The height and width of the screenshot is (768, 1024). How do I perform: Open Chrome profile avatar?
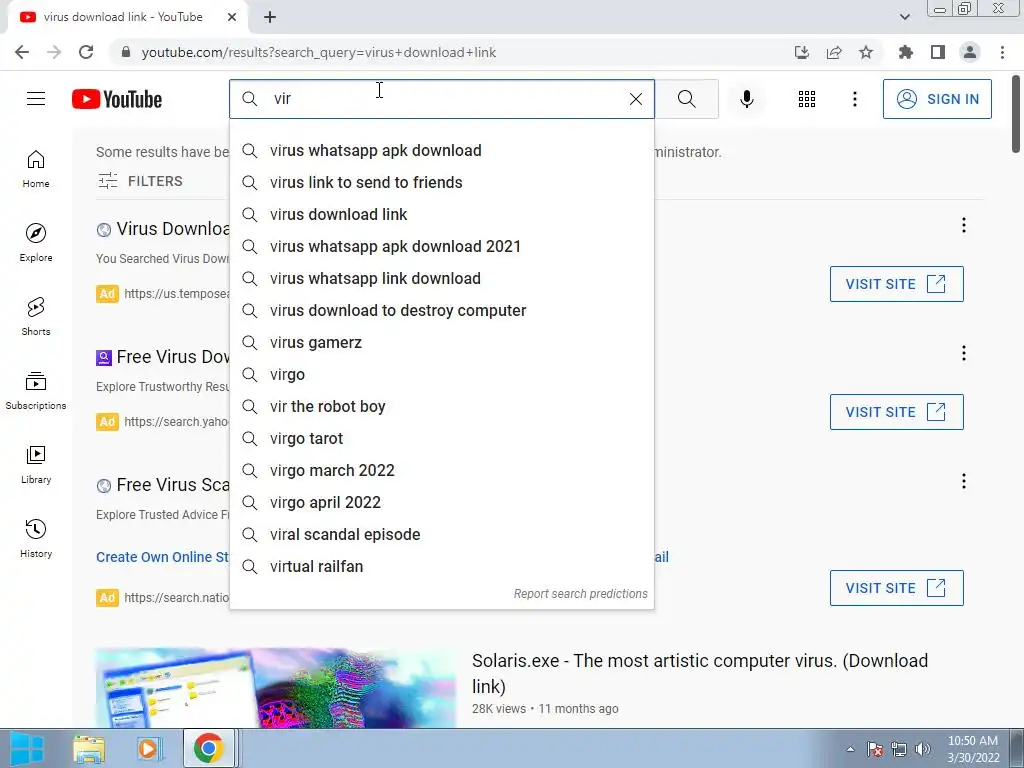point(970,52)
